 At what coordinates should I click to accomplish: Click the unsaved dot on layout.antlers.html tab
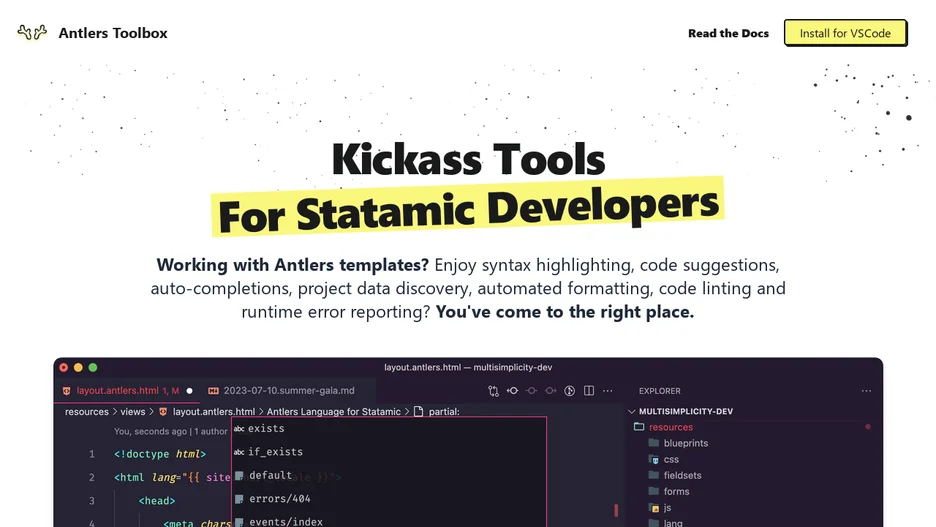tap(190, 391)
